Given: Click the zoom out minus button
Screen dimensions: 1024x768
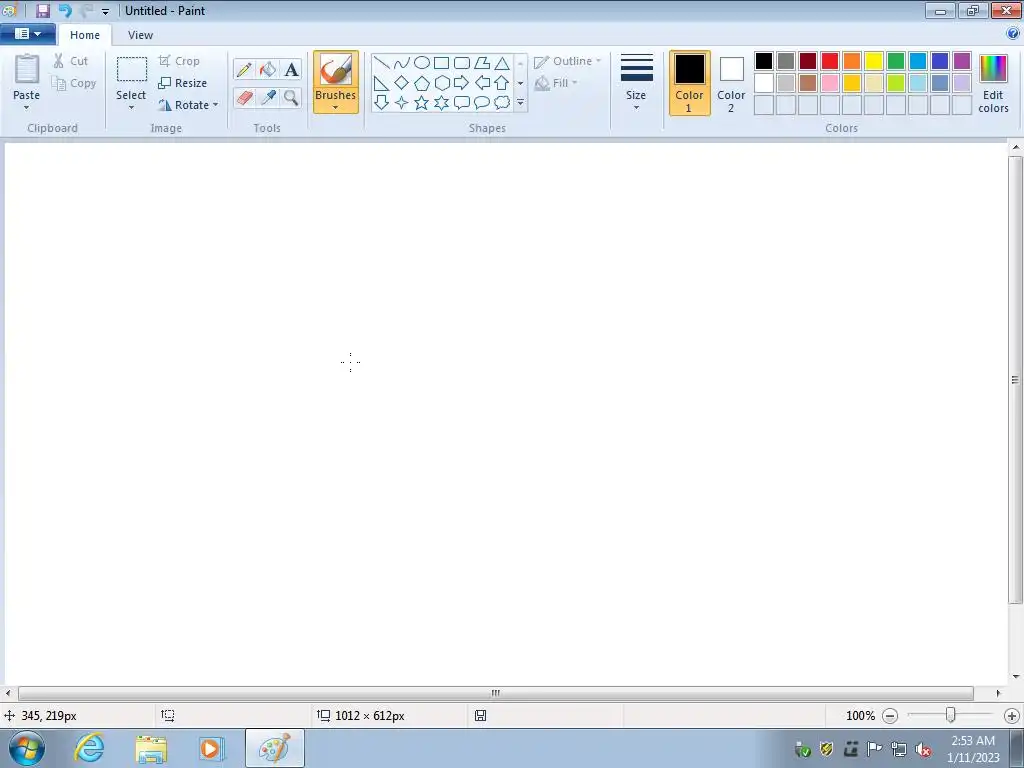Looking at the screenshot, I should (889, 716).
